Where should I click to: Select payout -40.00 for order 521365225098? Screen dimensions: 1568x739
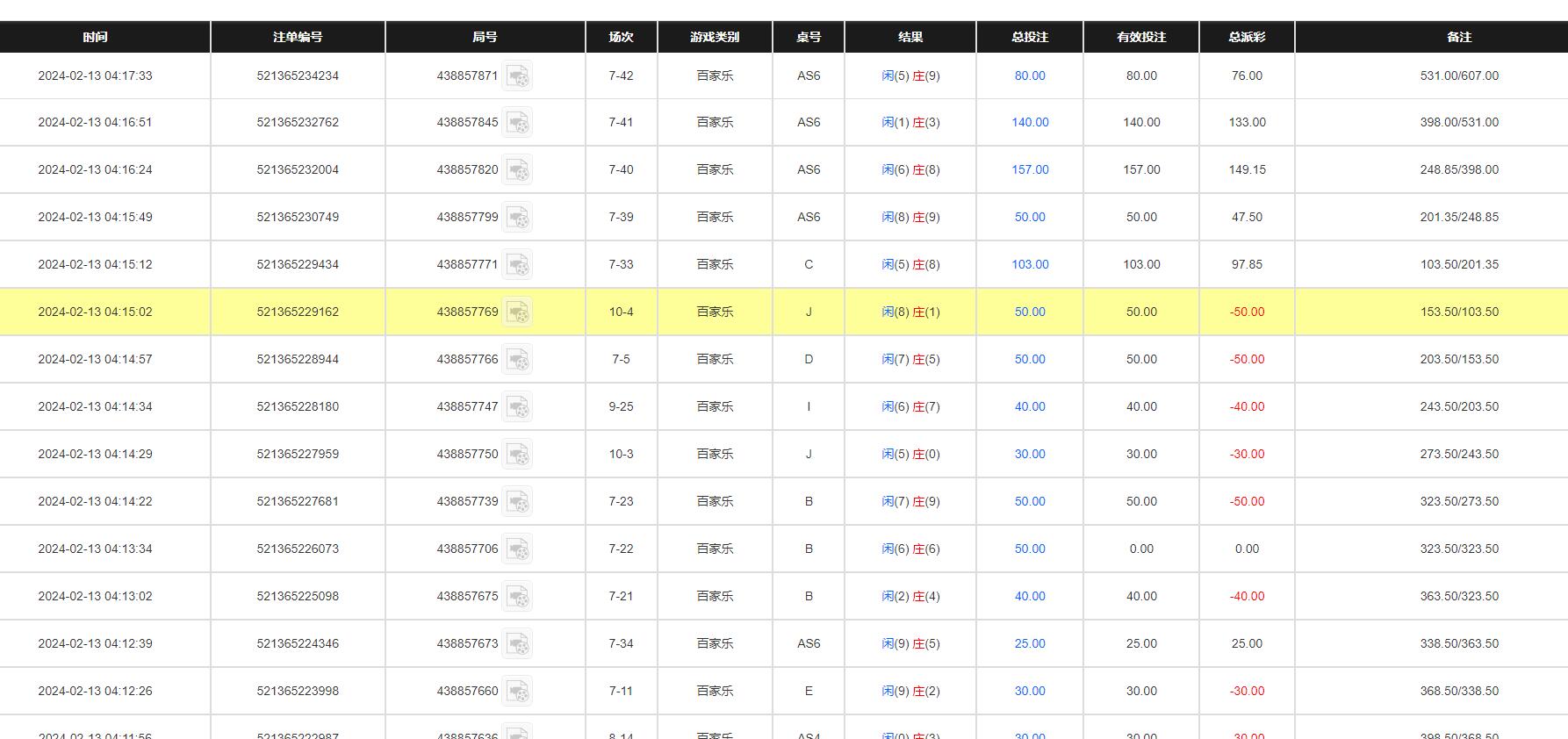tap(1247, 596)
